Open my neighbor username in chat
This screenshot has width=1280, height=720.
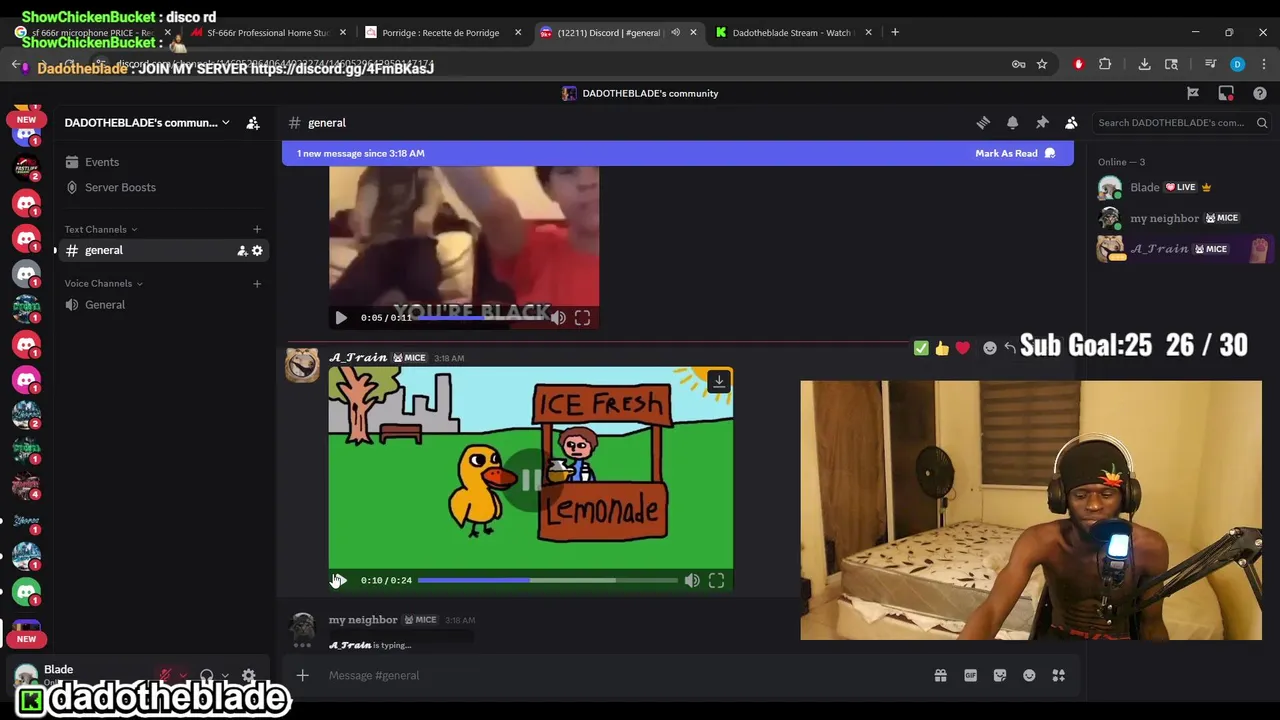click(363, 620)
